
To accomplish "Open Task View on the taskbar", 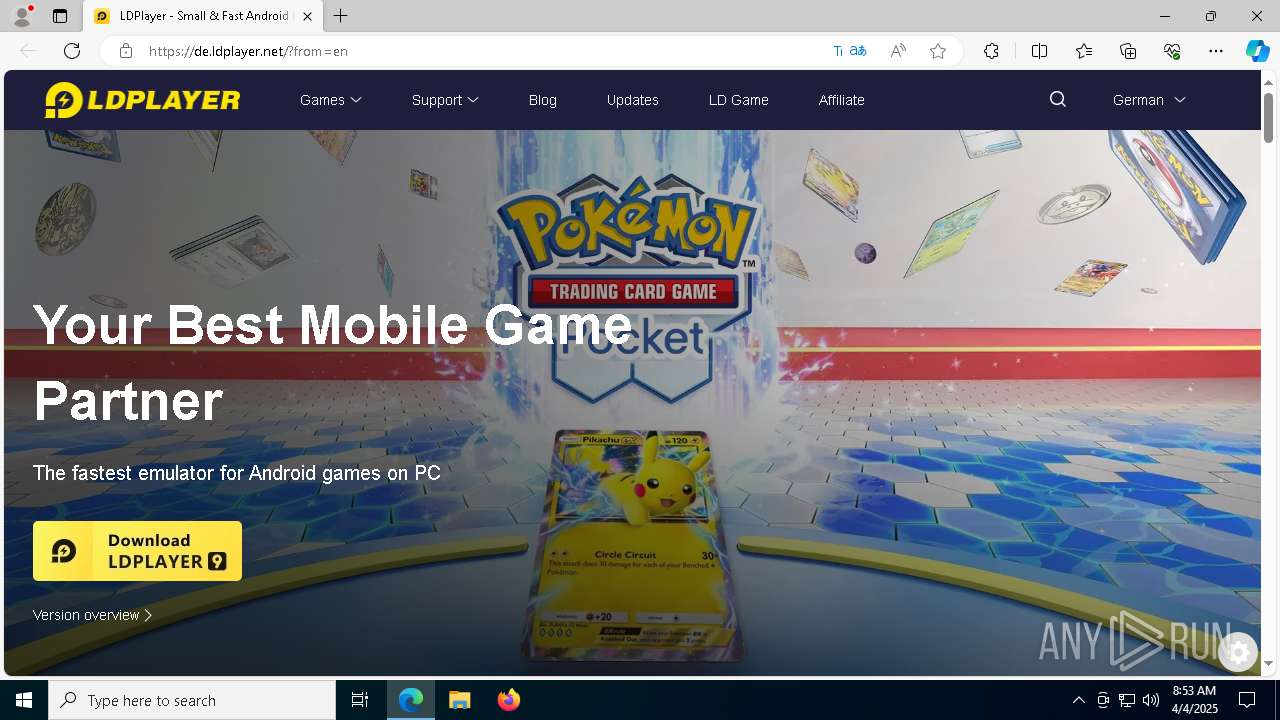I will pyautogui.click(x=360, y=700).
